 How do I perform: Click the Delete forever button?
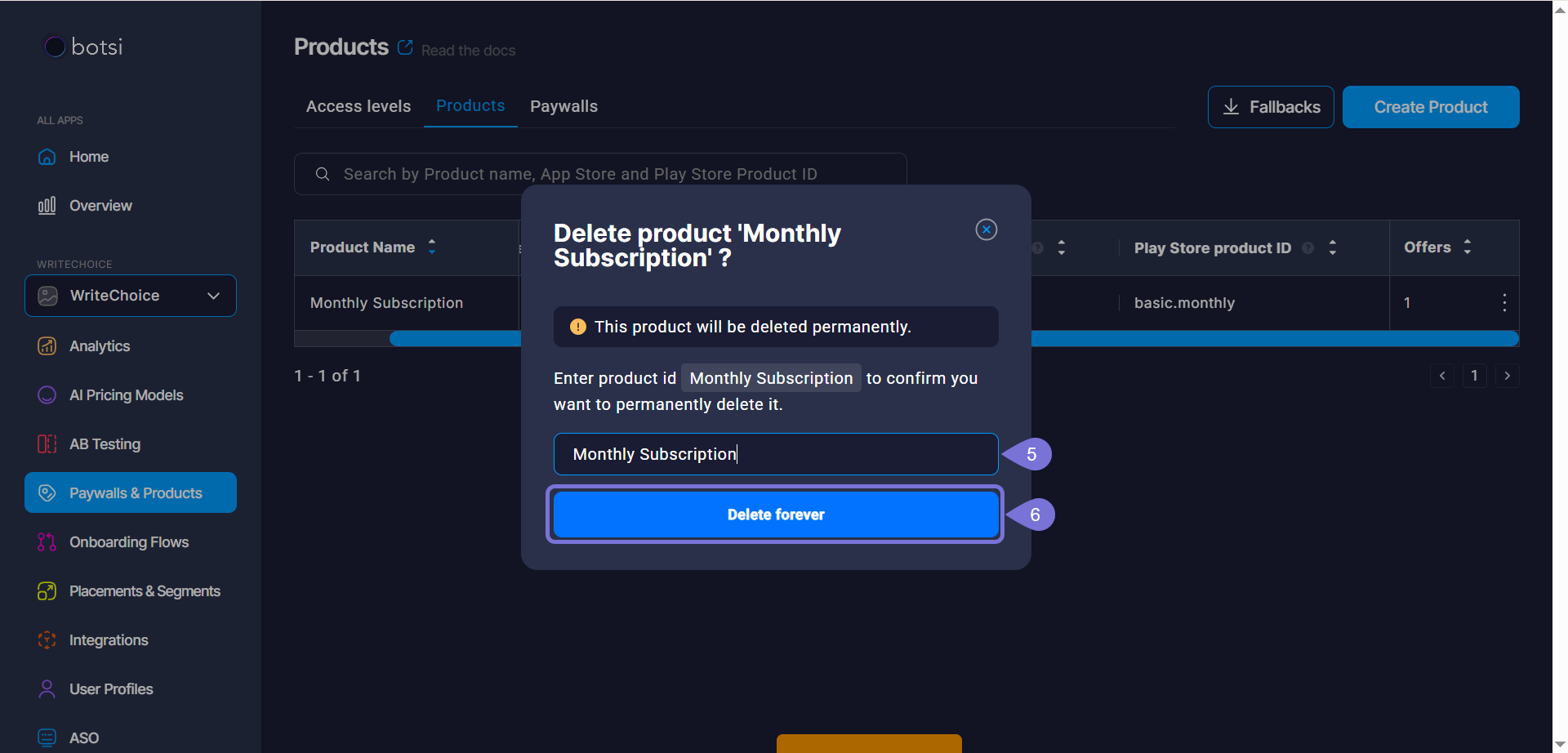(775, 515)
